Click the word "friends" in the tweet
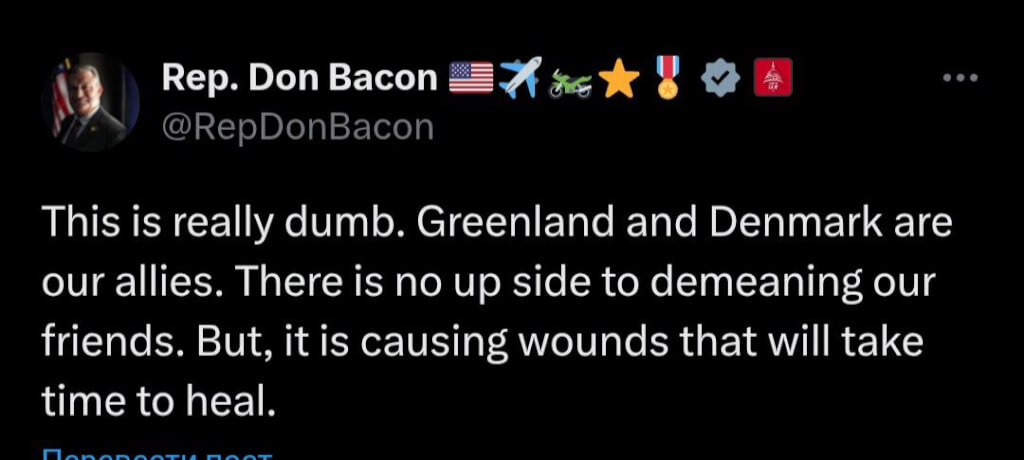Screen dimensions: 1024x460 105,343
